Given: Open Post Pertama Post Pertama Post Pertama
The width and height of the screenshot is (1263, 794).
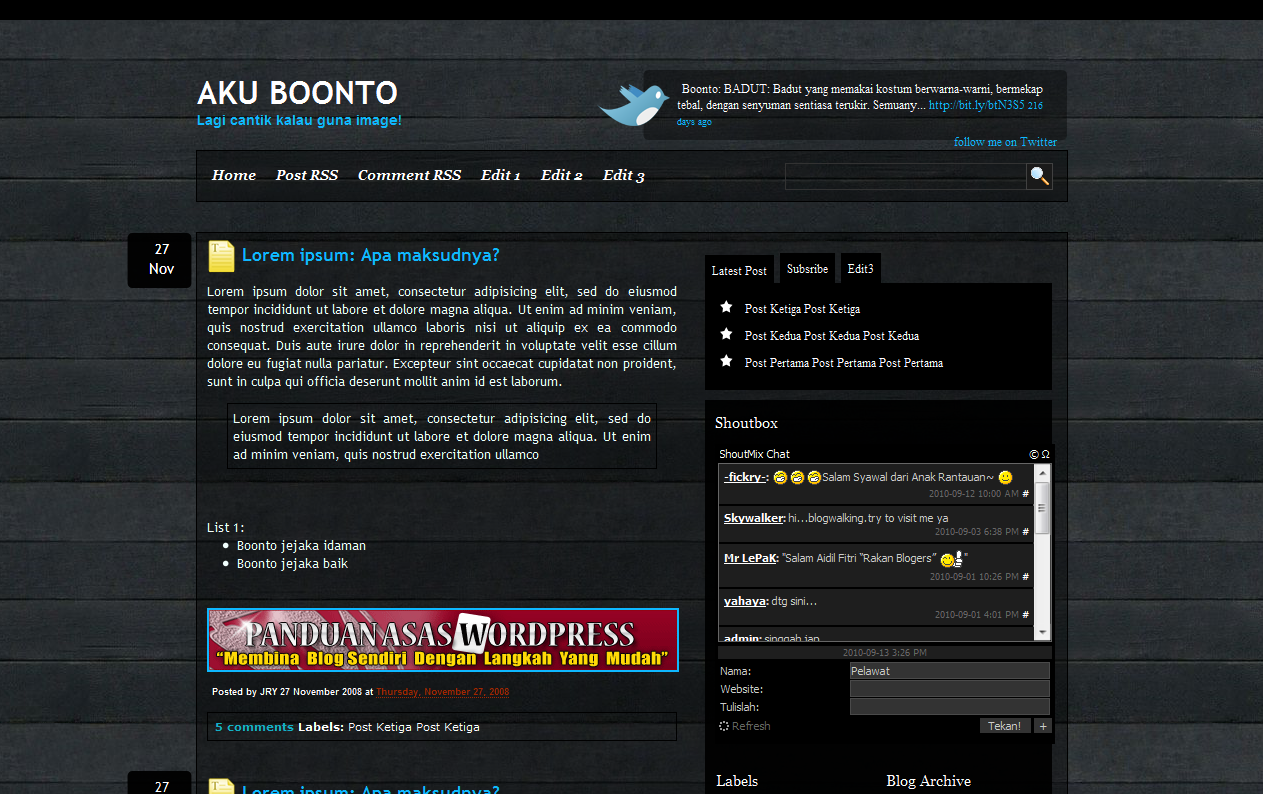Looking at the screenshot, I should pyautogui.click(x=844, y=363).
